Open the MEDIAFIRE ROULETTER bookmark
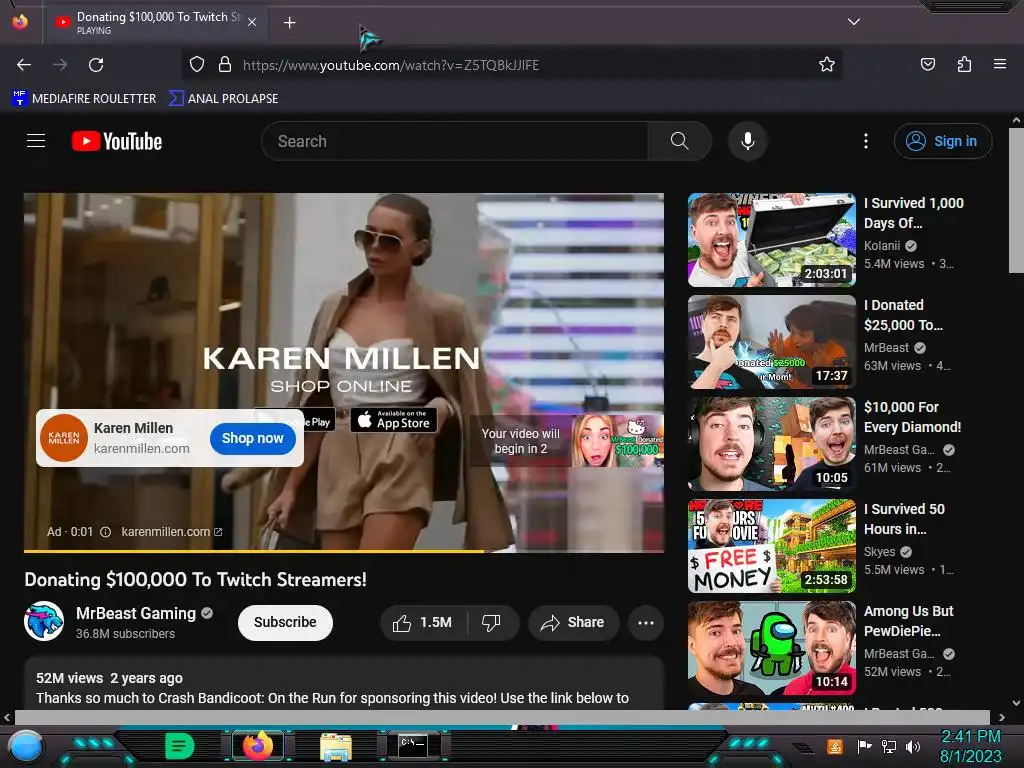This screenshot has height=768, width=1024. click(84, 99)
